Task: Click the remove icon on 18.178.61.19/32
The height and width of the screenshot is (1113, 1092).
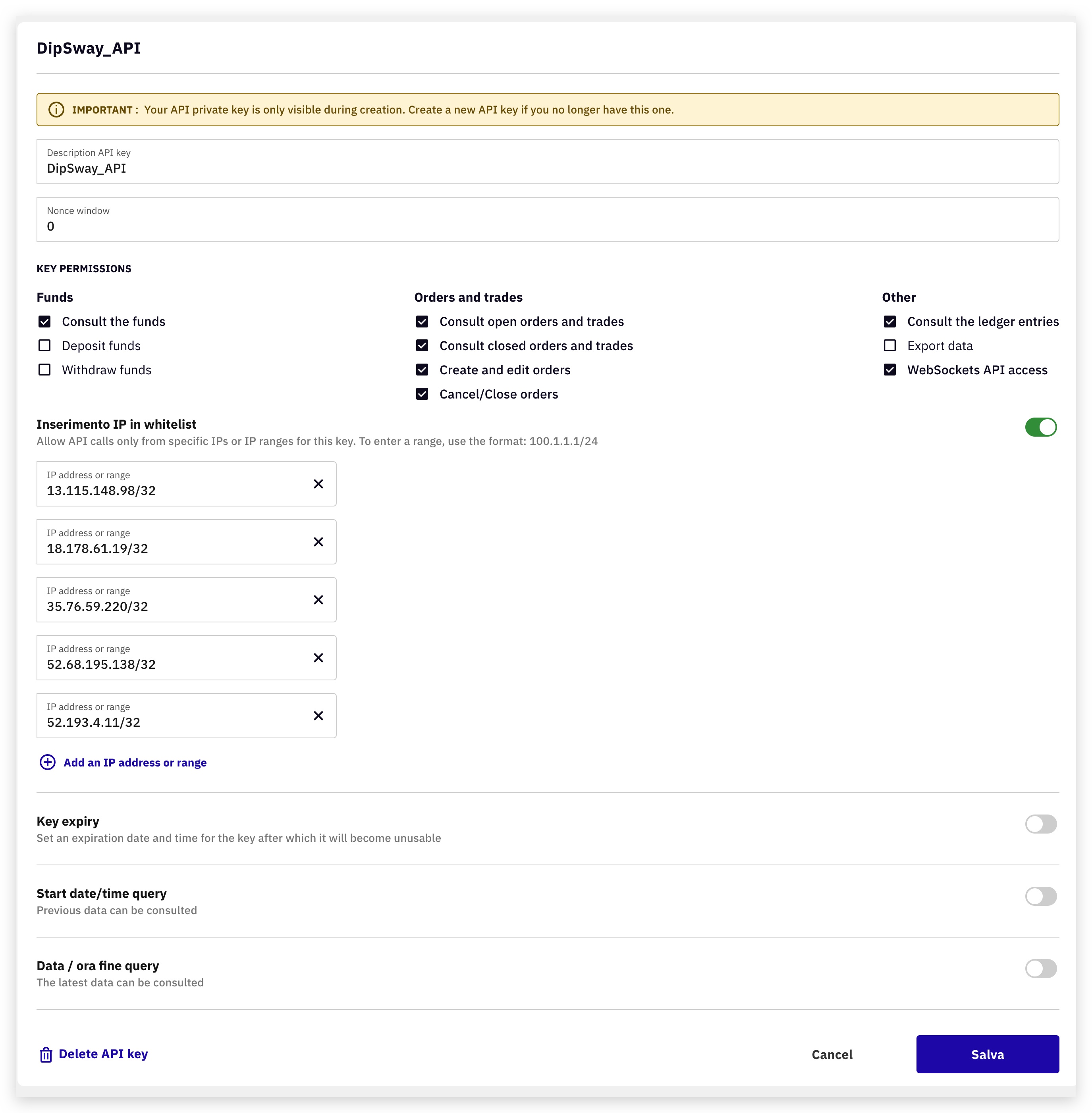Action: (319, 541)
